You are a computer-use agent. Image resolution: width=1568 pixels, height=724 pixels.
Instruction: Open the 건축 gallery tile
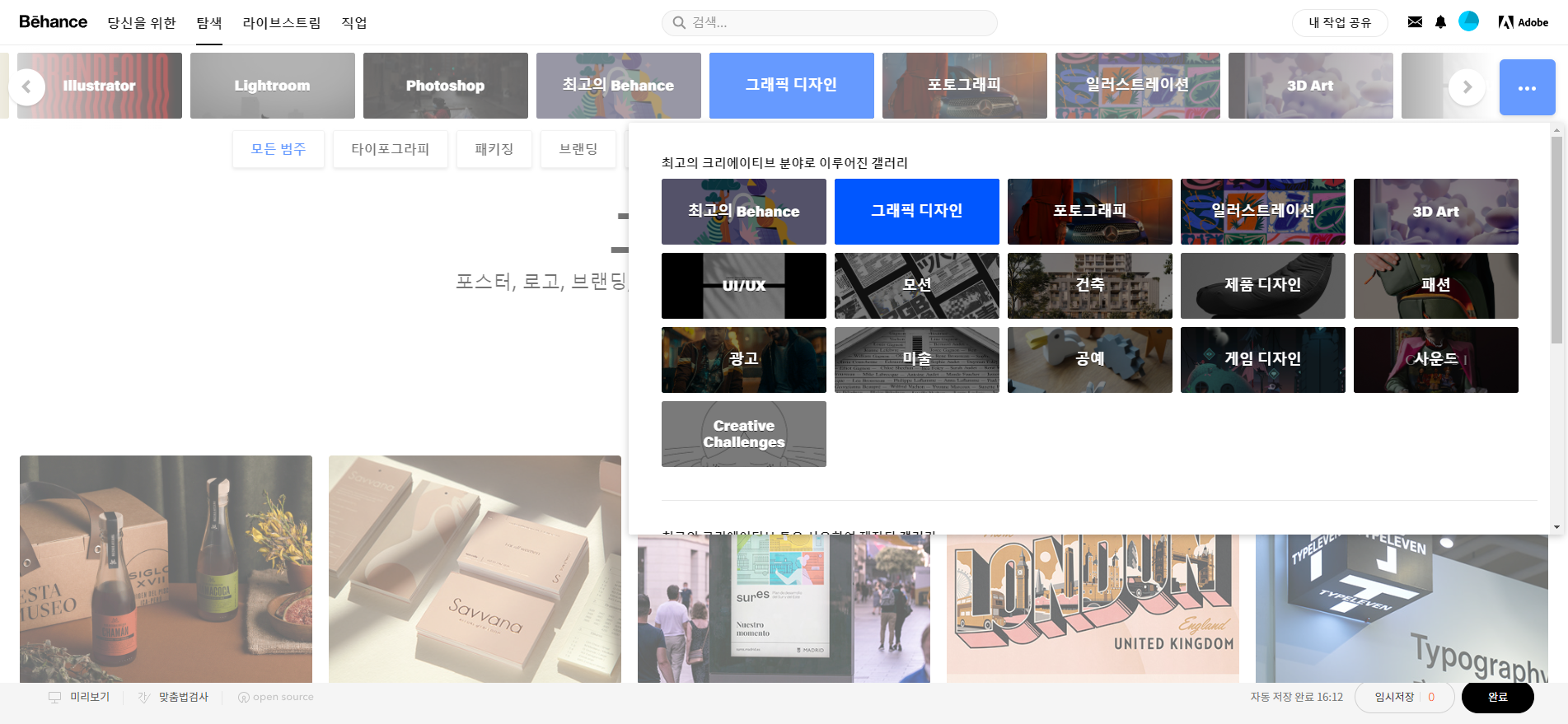pos(1090,286)
